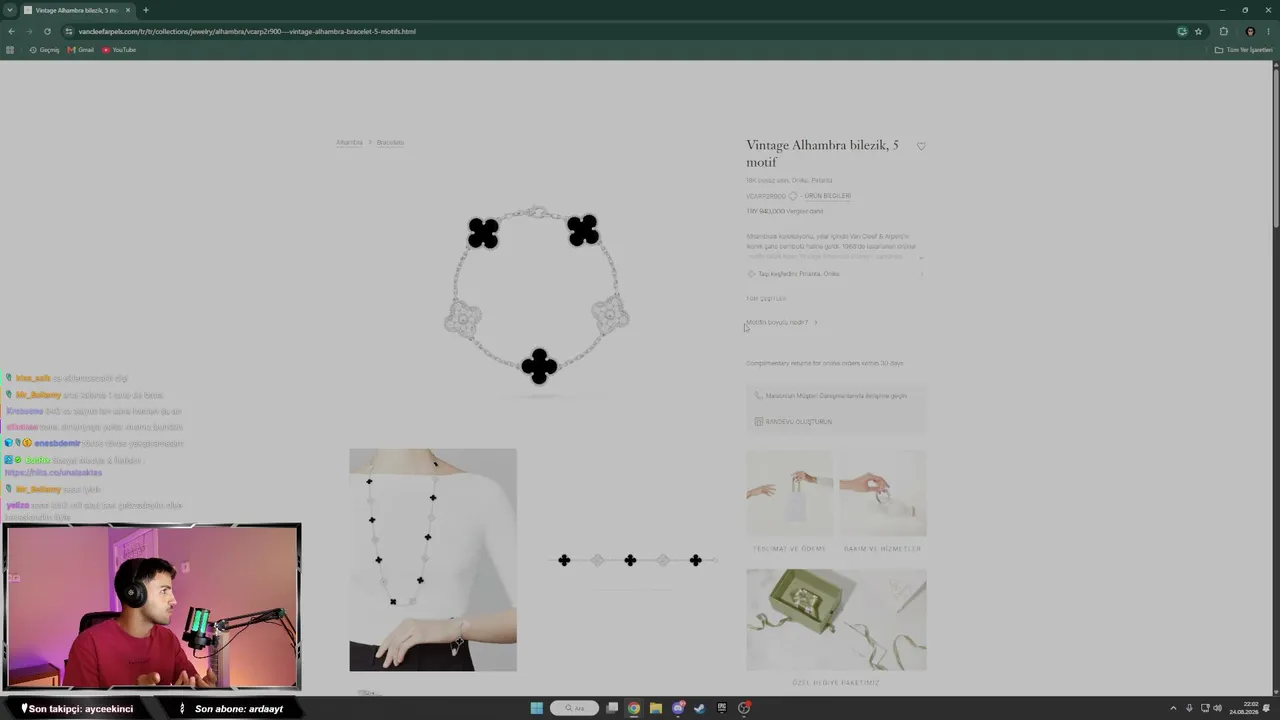Open the model wearing necklace photo

(433, 560)
